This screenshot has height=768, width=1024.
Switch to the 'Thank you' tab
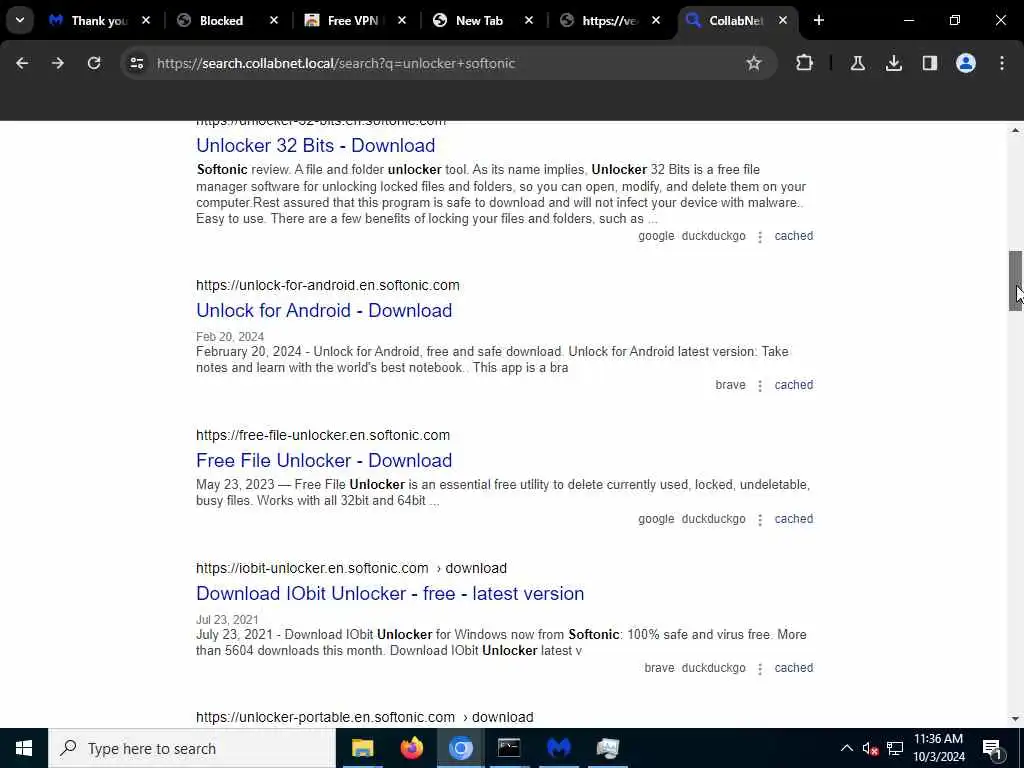pos(99,20)
